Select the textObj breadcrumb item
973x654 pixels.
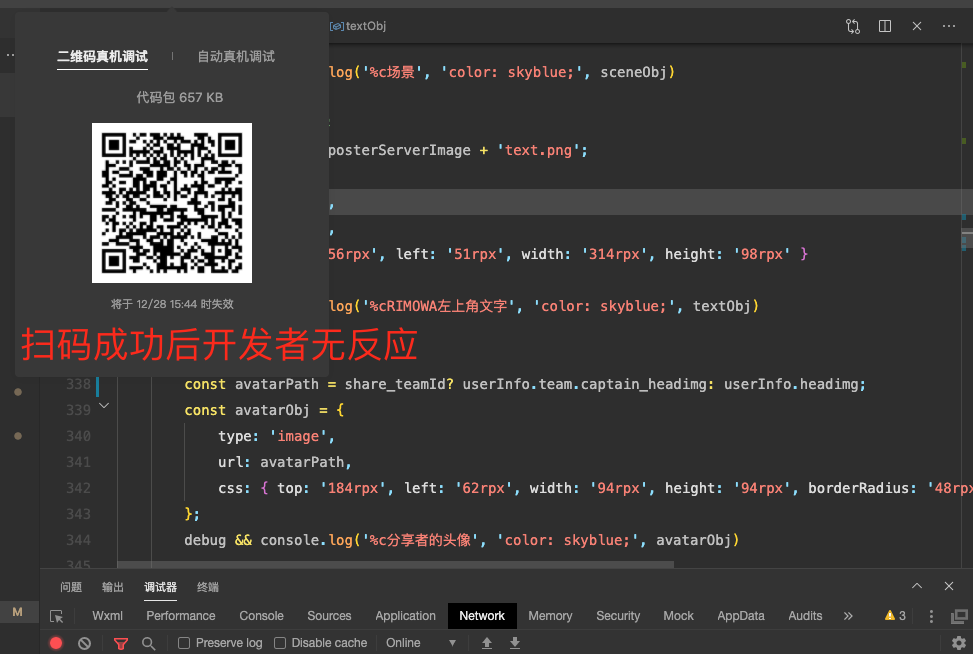(358, 26)
